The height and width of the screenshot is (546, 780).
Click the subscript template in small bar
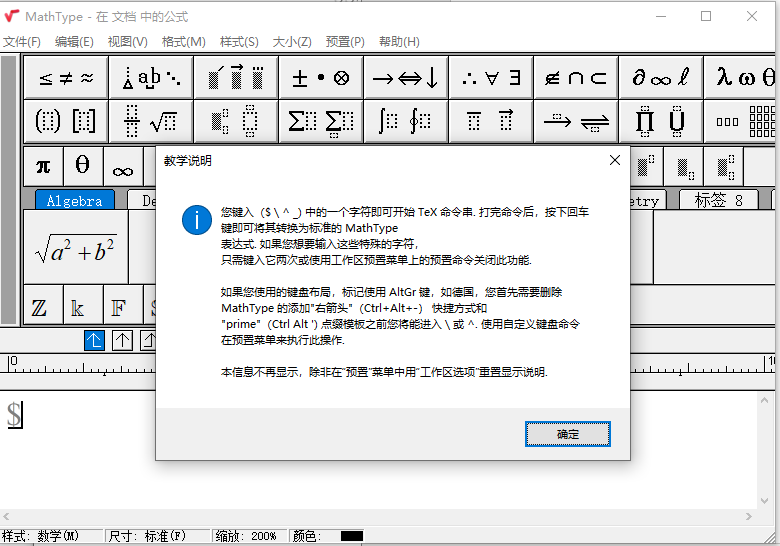(x=684, y=166)
